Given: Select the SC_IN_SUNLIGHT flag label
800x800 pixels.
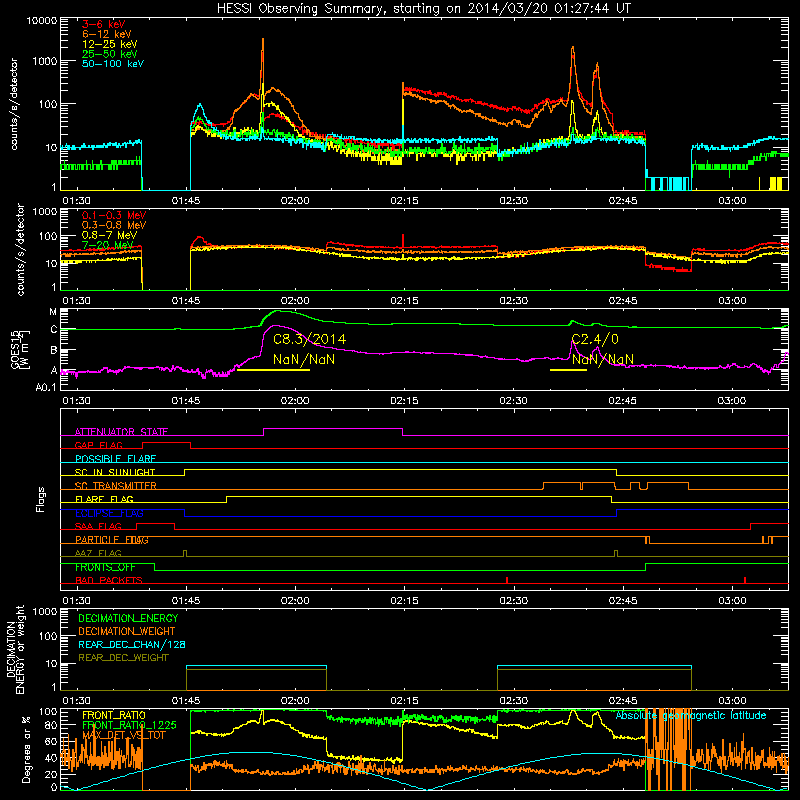Looking at the screenshot, I should [115, 472].
